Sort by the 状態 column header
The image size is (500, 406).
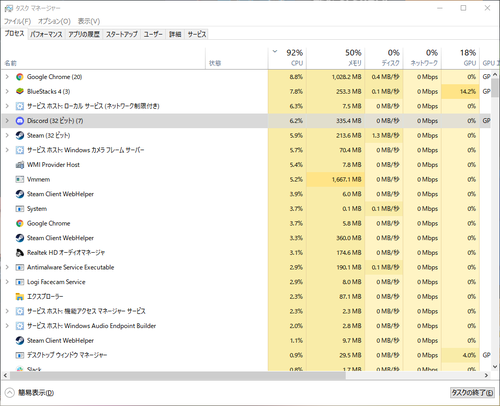[x=237, y=58]
